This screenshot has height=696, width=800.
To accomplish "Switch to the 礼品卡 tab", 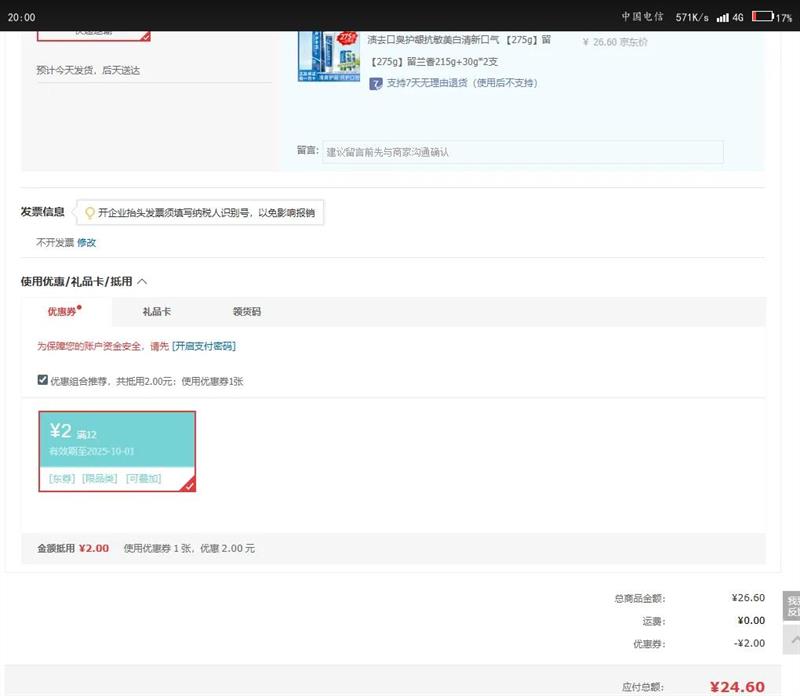I will 157,312.
